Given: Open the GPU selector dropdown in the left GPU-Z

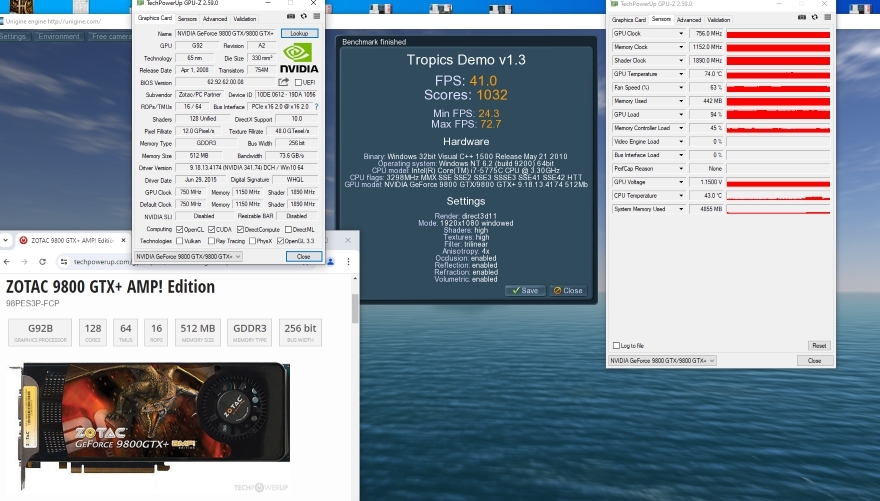Looking at the screenshot, I should pyautogui.click(x=188, y=256).
